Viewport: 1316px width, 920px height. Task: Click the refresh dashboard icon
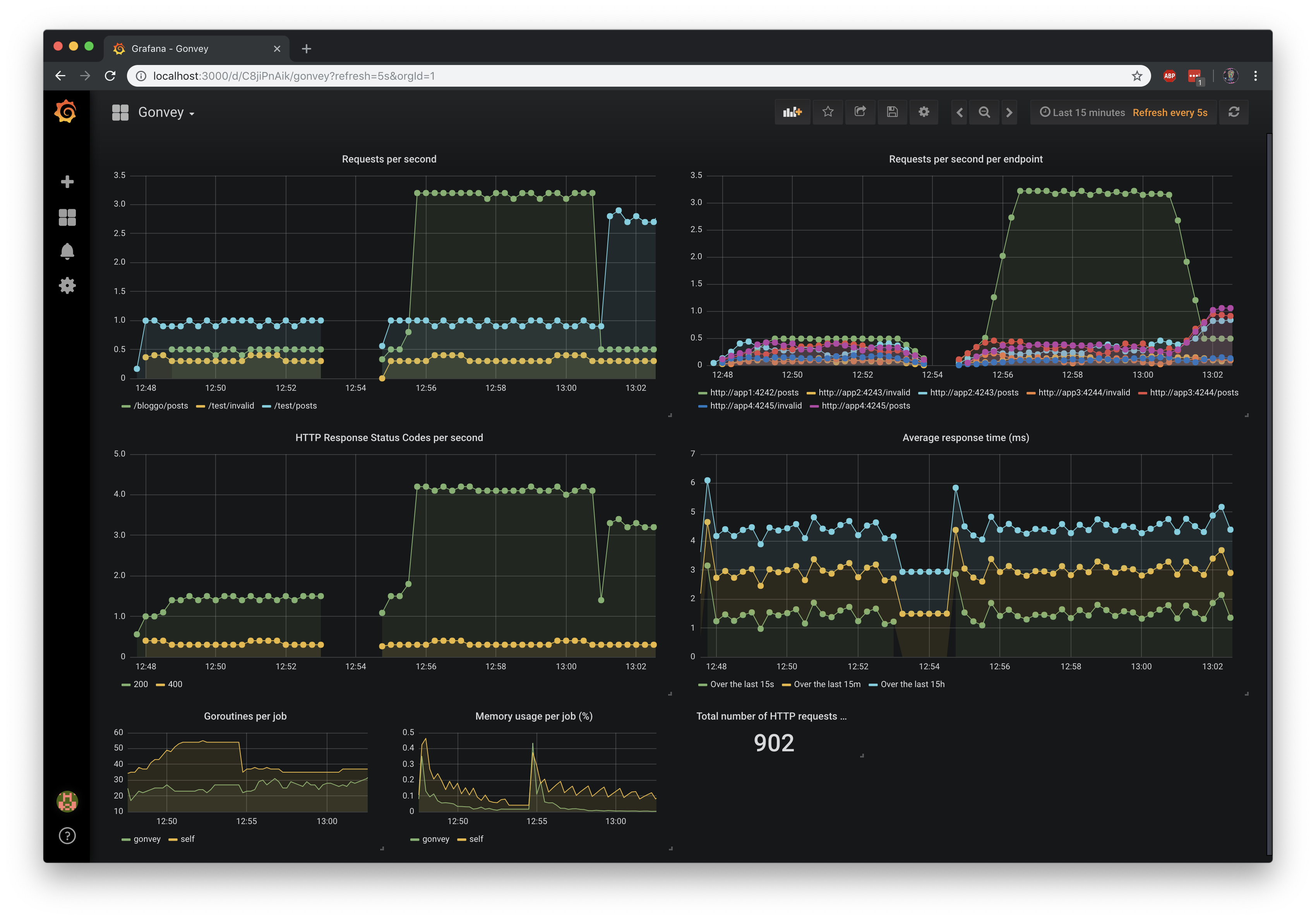point(1234,112)
